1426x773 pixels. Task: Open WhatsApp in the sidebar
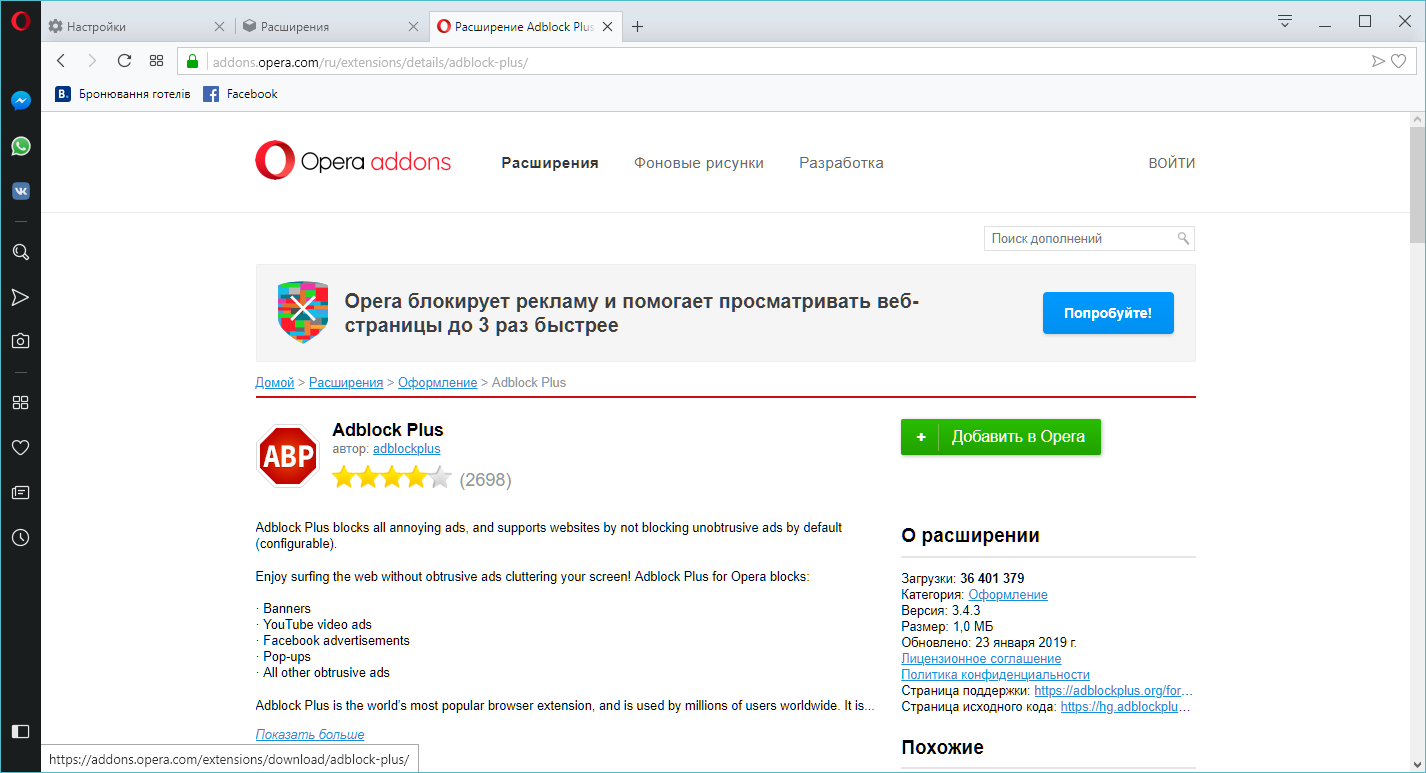[x=20, y=146]
